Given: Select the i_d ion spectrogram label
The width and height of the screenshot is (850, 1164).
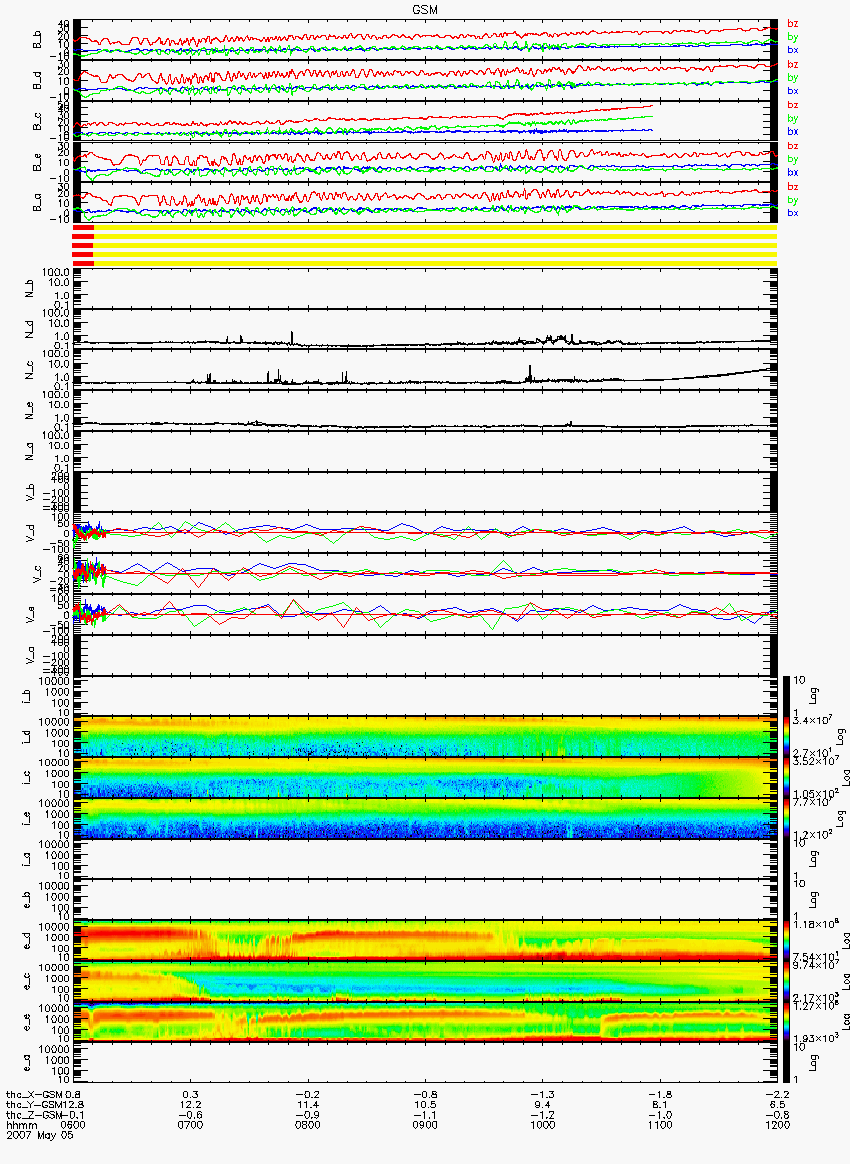Looking at the screenshot, I should (27, 737).
